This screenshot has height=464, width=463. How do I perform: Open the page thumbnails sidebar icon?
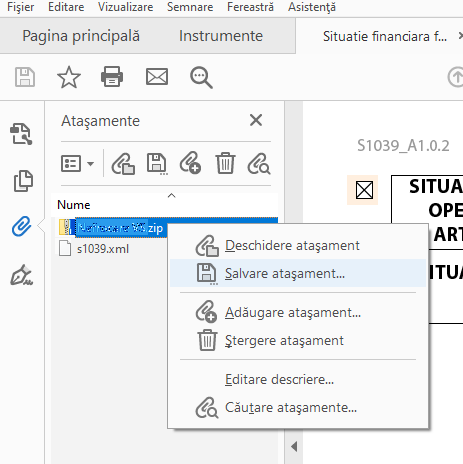(x=23, y=181)
